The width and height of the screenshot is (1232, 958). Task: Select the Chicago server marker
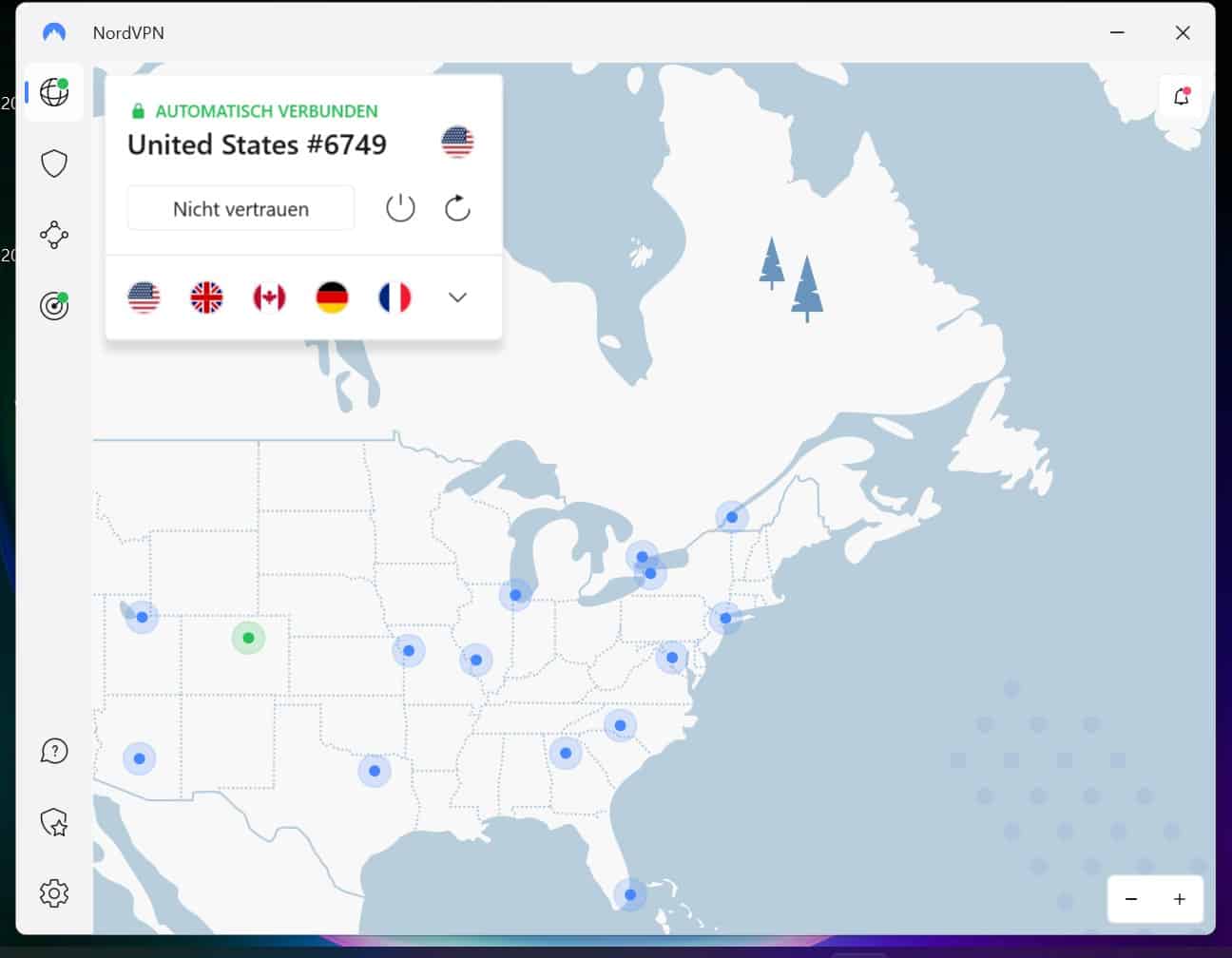(x=515, y=596)
